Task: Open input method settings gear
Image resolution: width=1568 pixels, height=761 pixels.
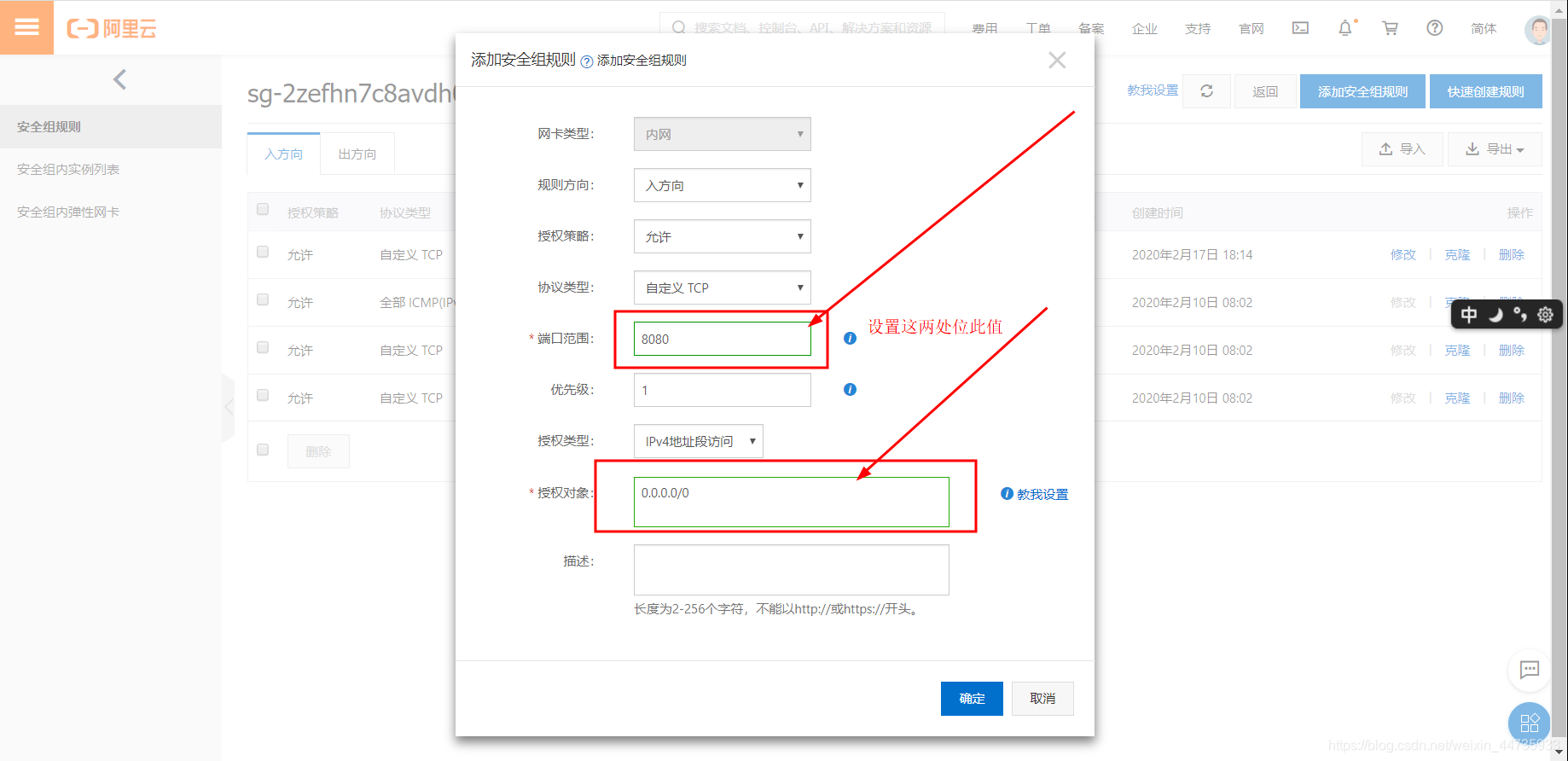Action: coord(1545,315)
